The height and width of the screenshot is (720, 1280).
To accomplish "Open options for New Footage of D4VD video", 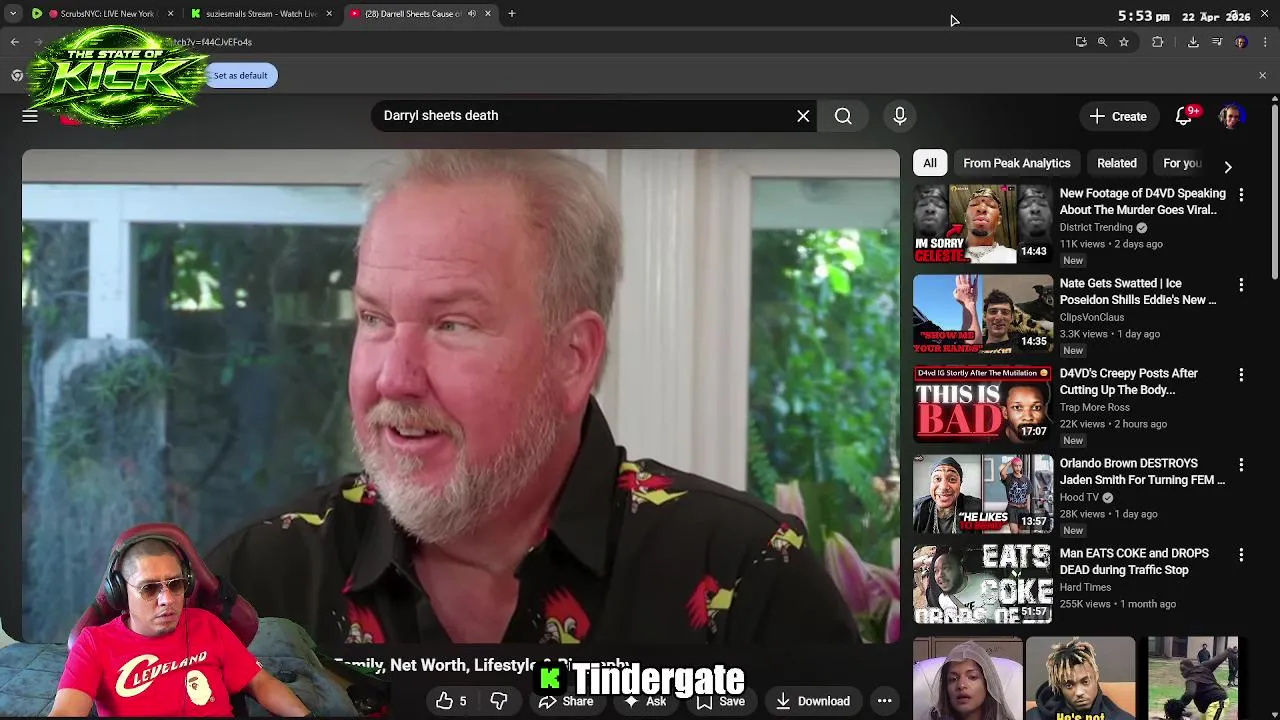I will tap(1241, 195).
